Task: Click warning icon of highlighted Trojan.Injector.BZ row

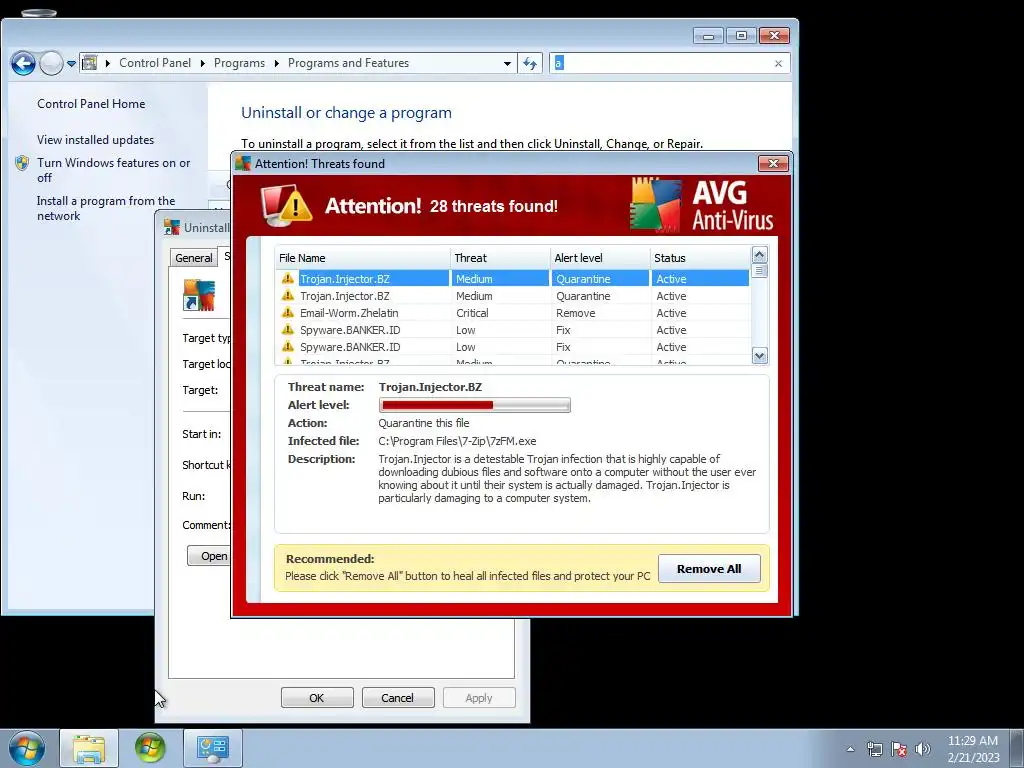Action: 287,279
